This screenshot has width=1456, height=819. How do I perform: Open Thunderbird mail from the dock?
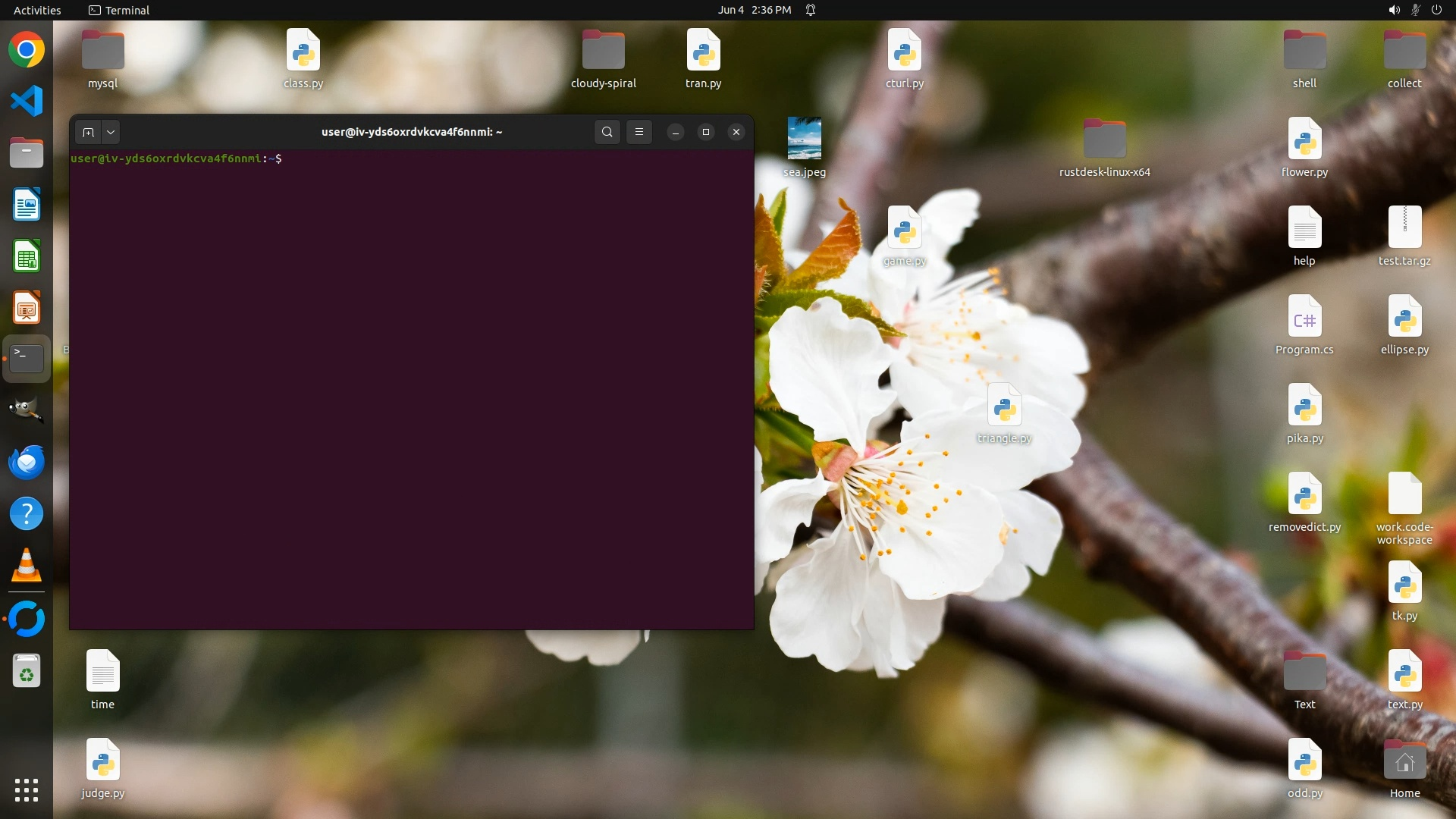[27, 462]
